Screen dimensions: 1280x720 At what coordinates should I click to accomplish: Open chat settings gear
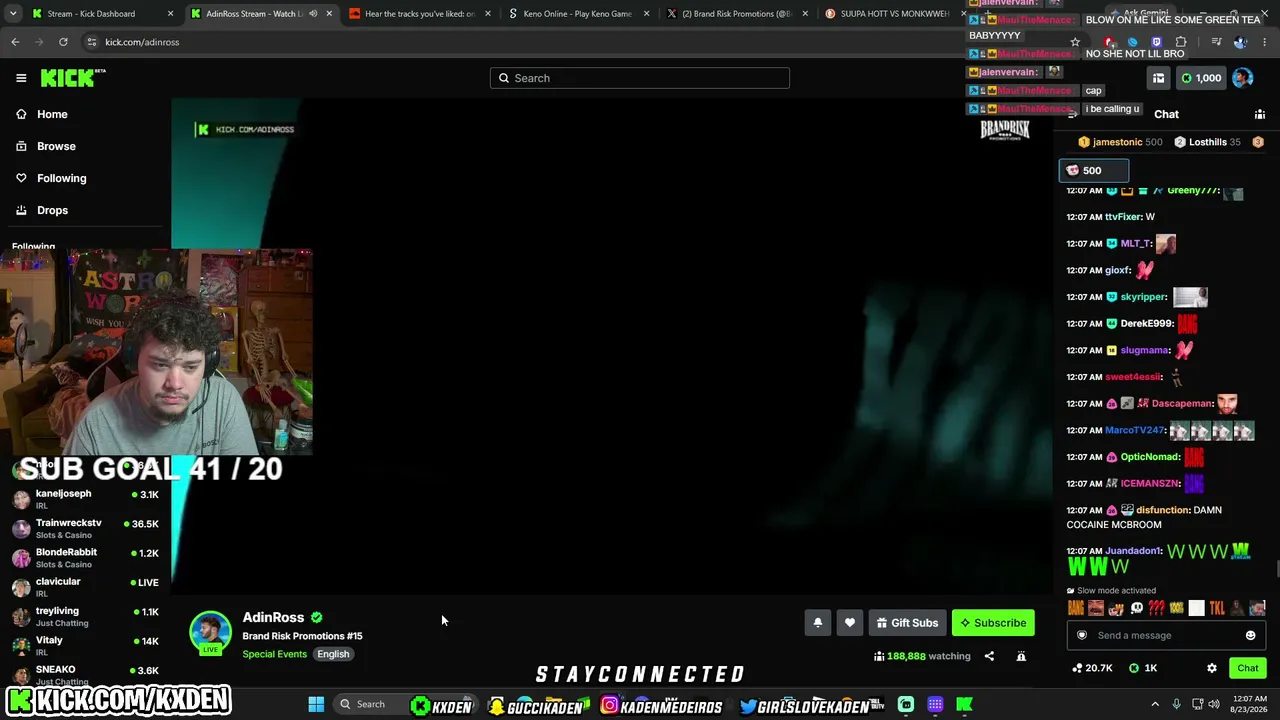pos(1212,668)
